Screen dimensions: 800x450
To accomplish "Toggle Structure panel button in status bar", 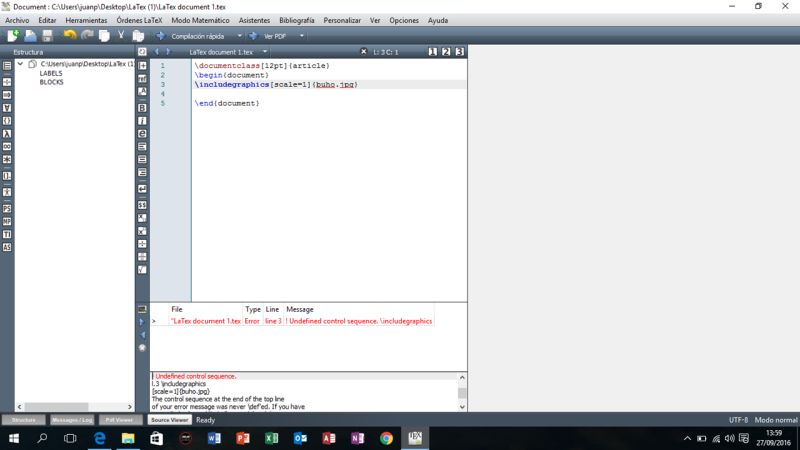I will pyautogui.click(x=23, y=420).
